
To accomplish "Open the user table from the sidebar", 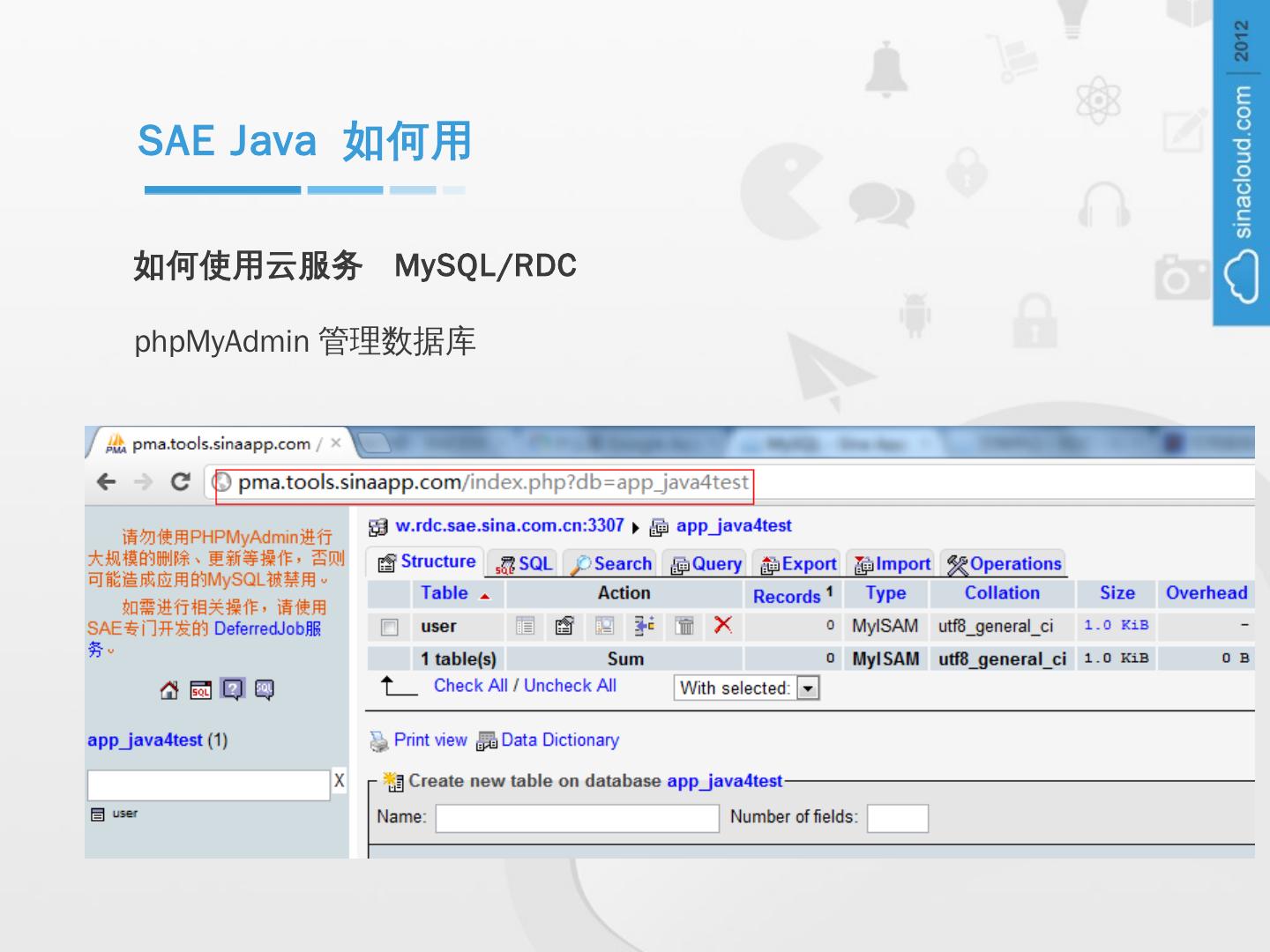I will click(125, 814).
